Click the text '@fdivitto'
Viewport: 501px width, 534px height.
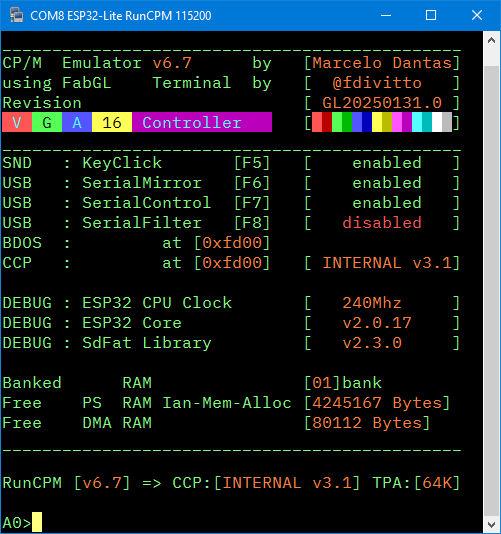point(377,83)
